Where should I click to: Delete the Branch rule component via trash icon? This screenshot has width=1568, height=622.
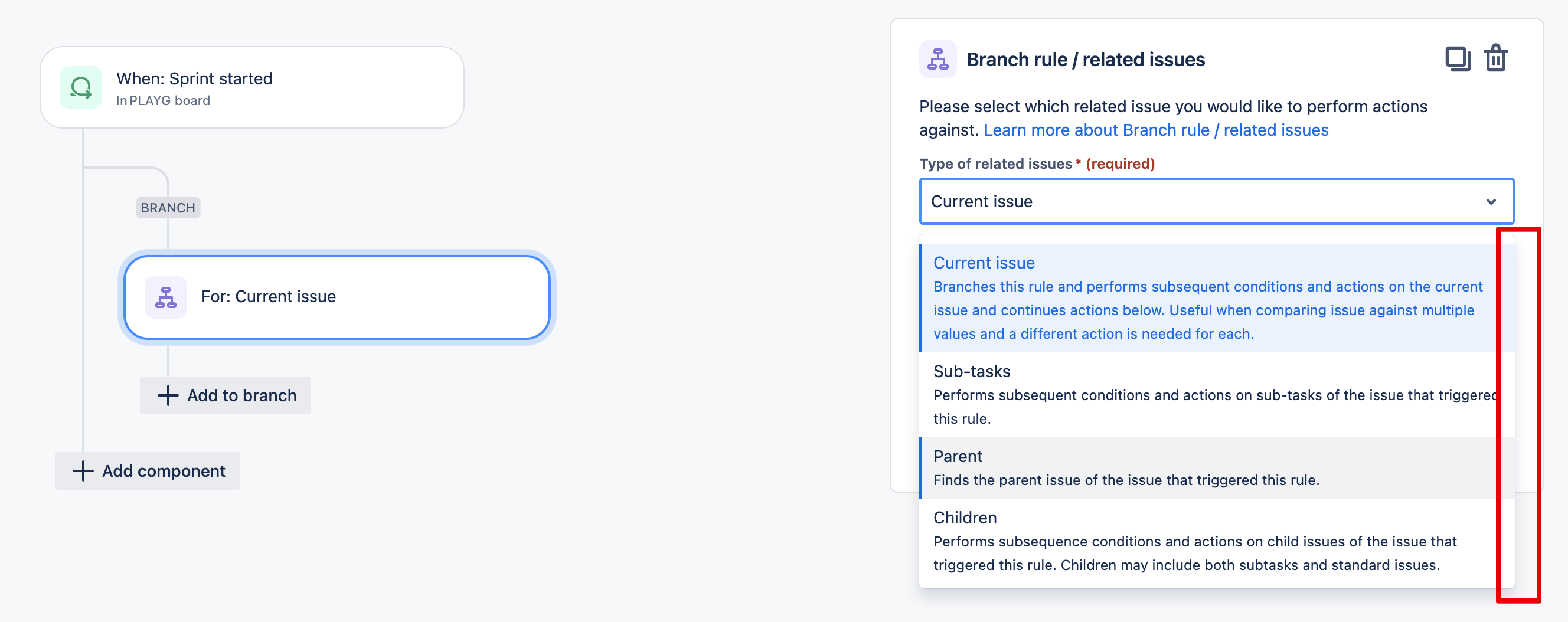tap(1496, 58)
